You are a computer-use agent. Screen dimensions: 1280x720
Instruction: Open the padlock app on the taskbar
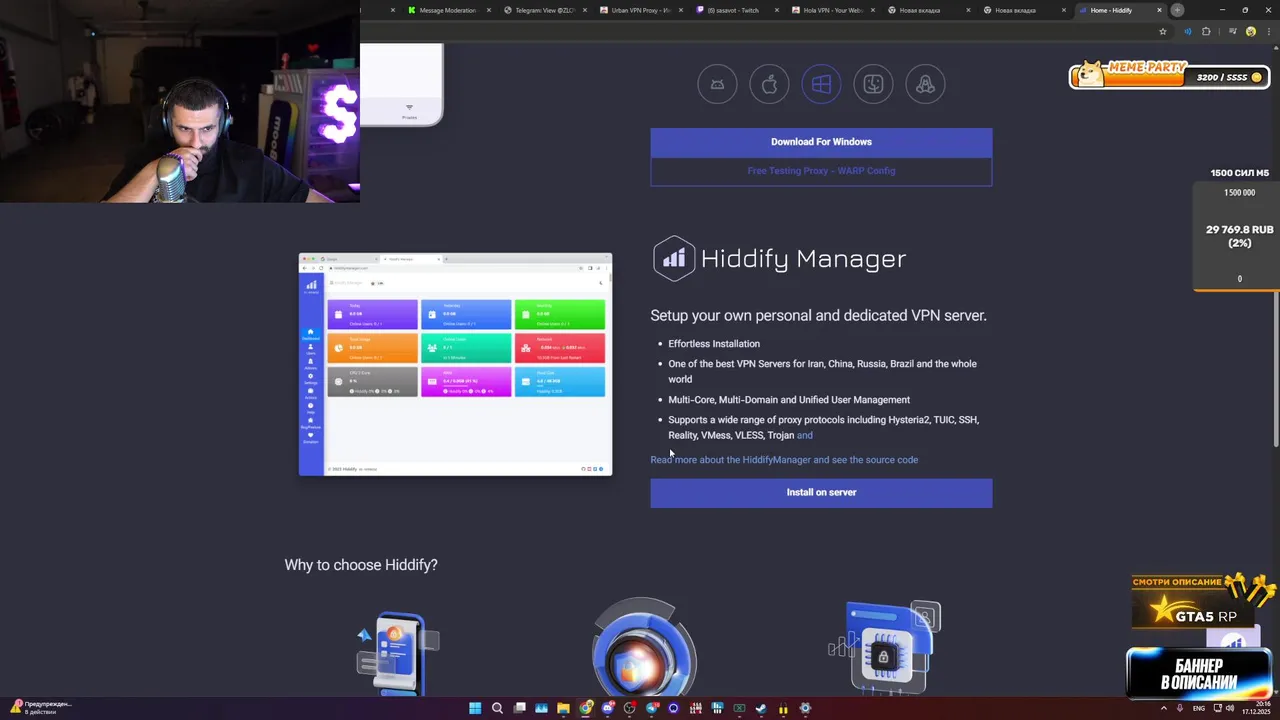(783, 708)
